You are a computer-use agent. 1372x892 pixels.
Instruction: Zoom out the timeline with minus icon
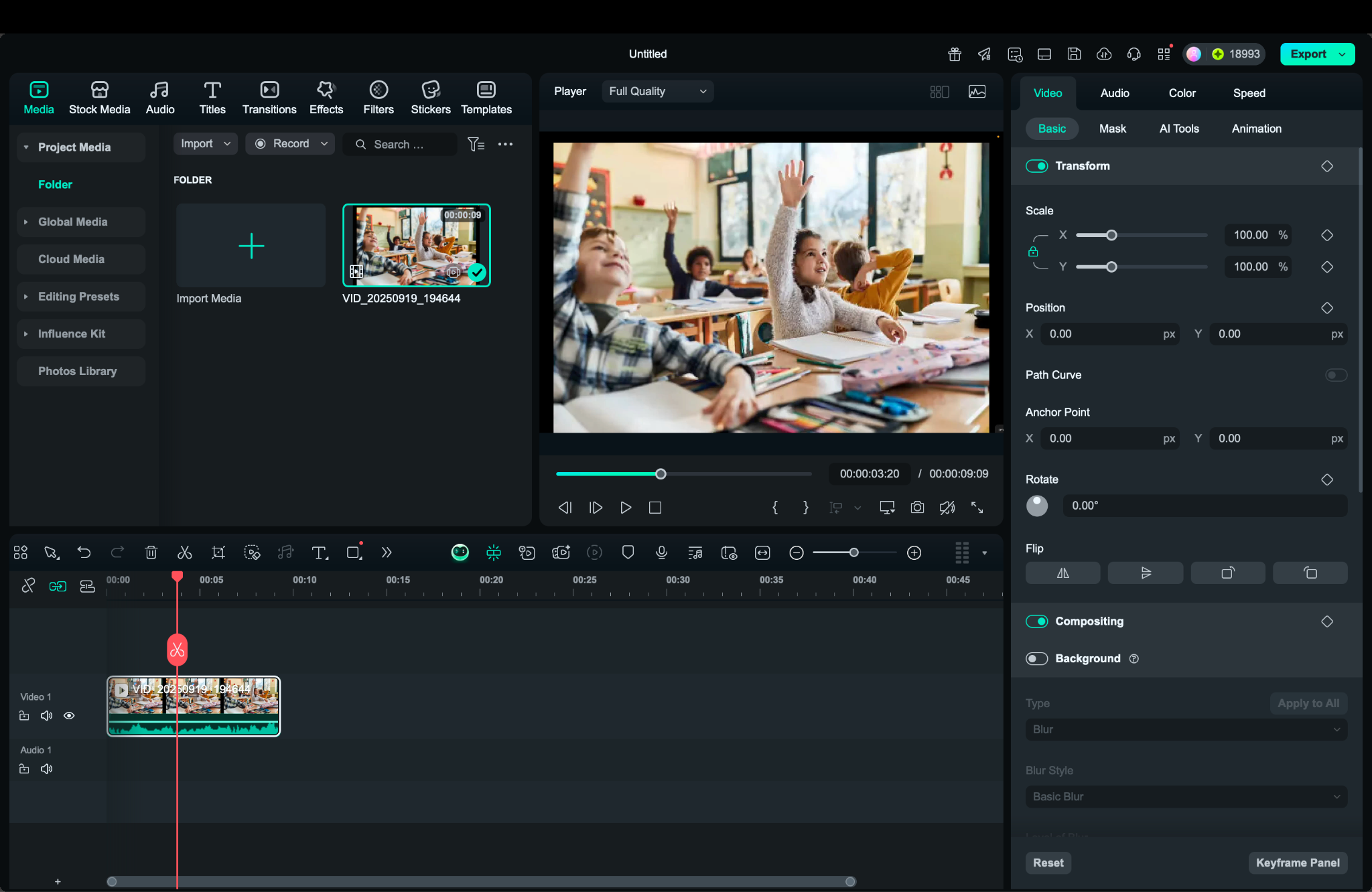(797, 552)
